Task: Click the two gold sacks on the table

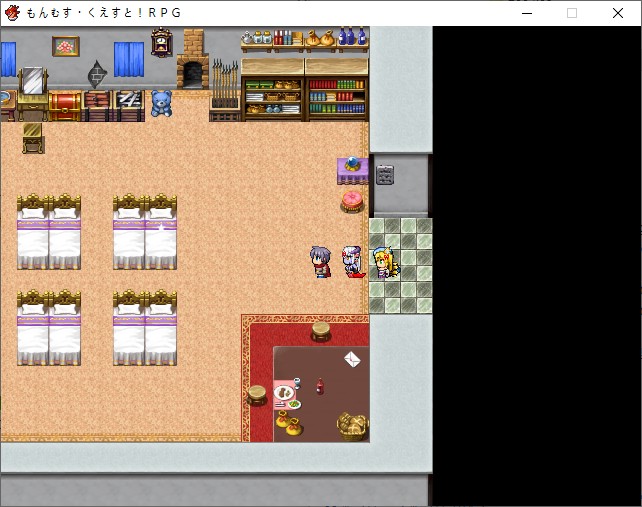Action: click(289, 423)
